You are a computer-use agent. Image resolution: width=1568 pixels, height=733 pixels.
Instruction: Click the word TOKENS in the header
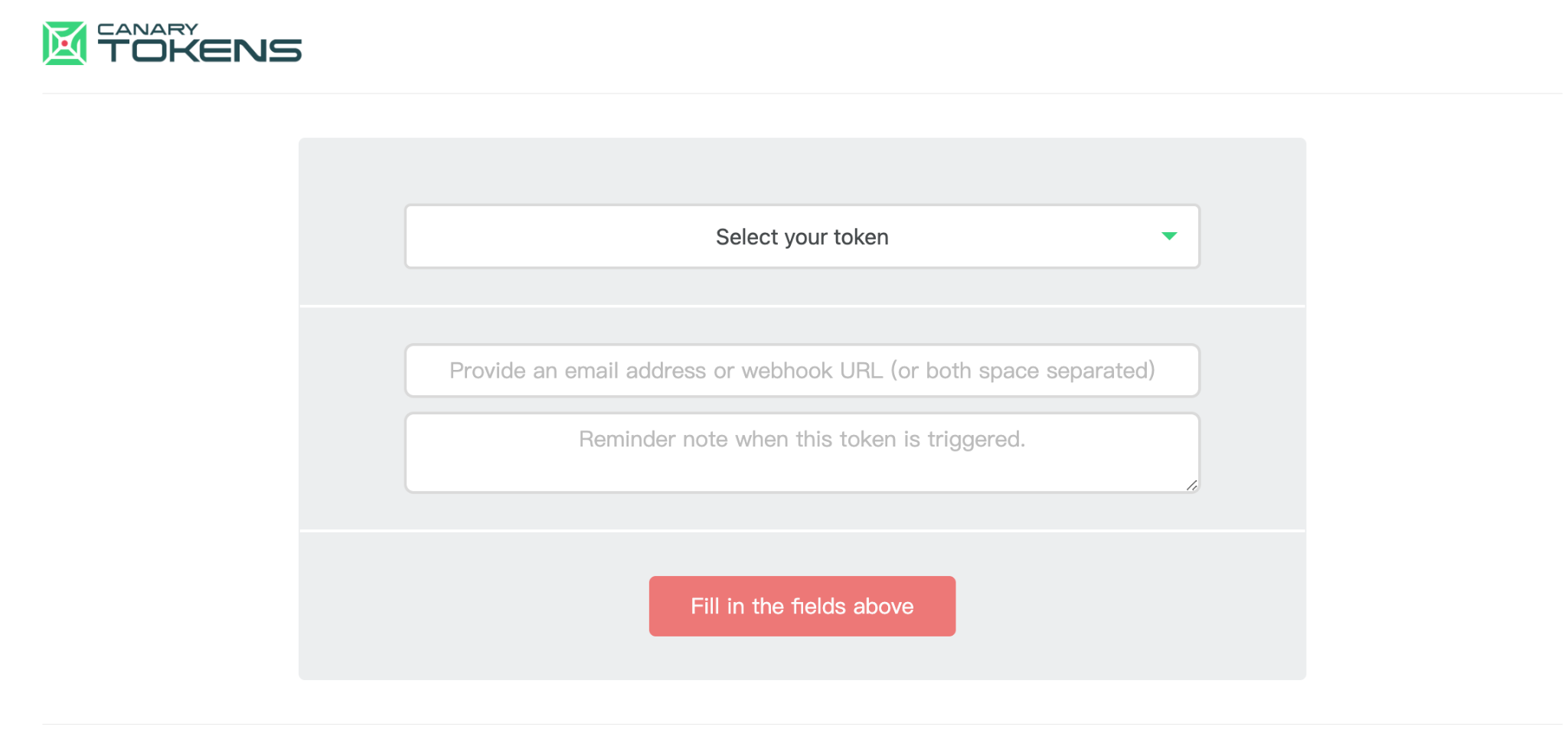click(200, 51)
